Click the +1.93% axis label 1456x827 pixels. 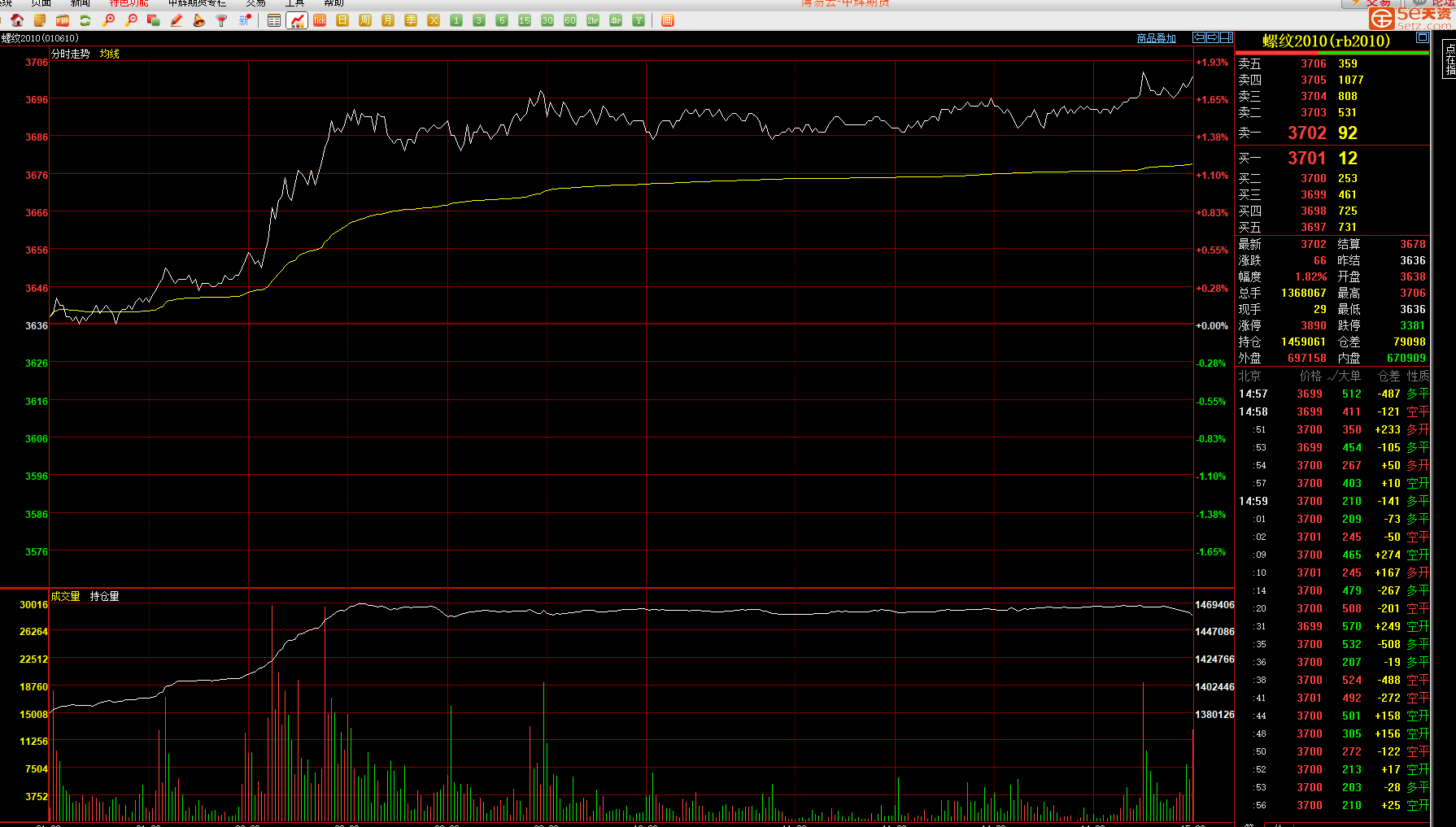coord(1212,62)
